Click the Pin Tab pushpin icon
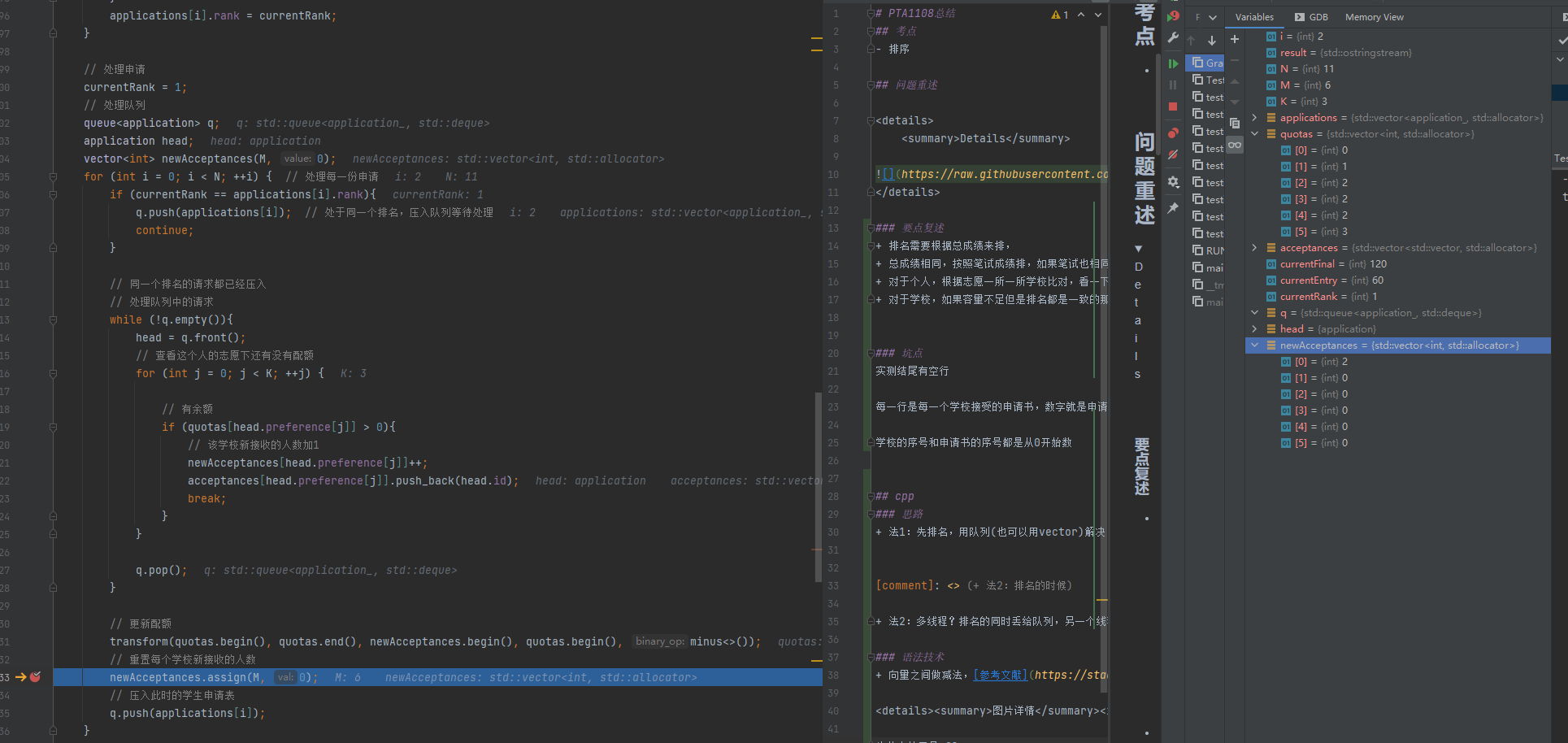 coord(1173,208)
